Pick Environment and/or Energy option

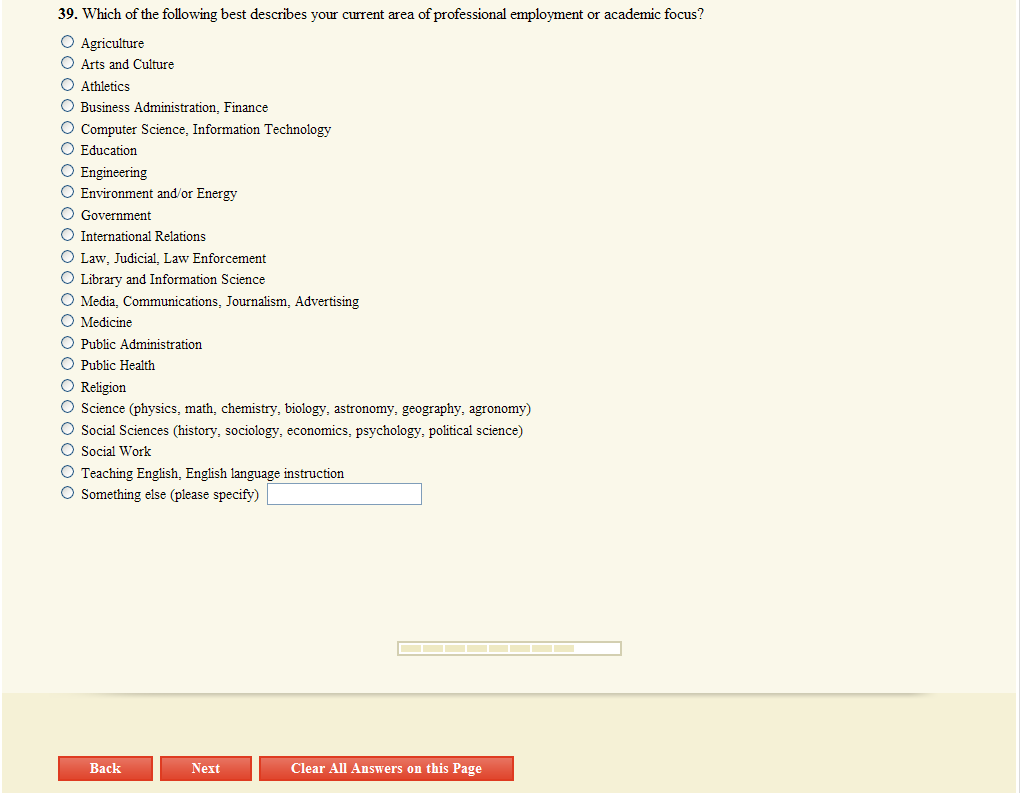pyautogui.click(x=68, y=192)
